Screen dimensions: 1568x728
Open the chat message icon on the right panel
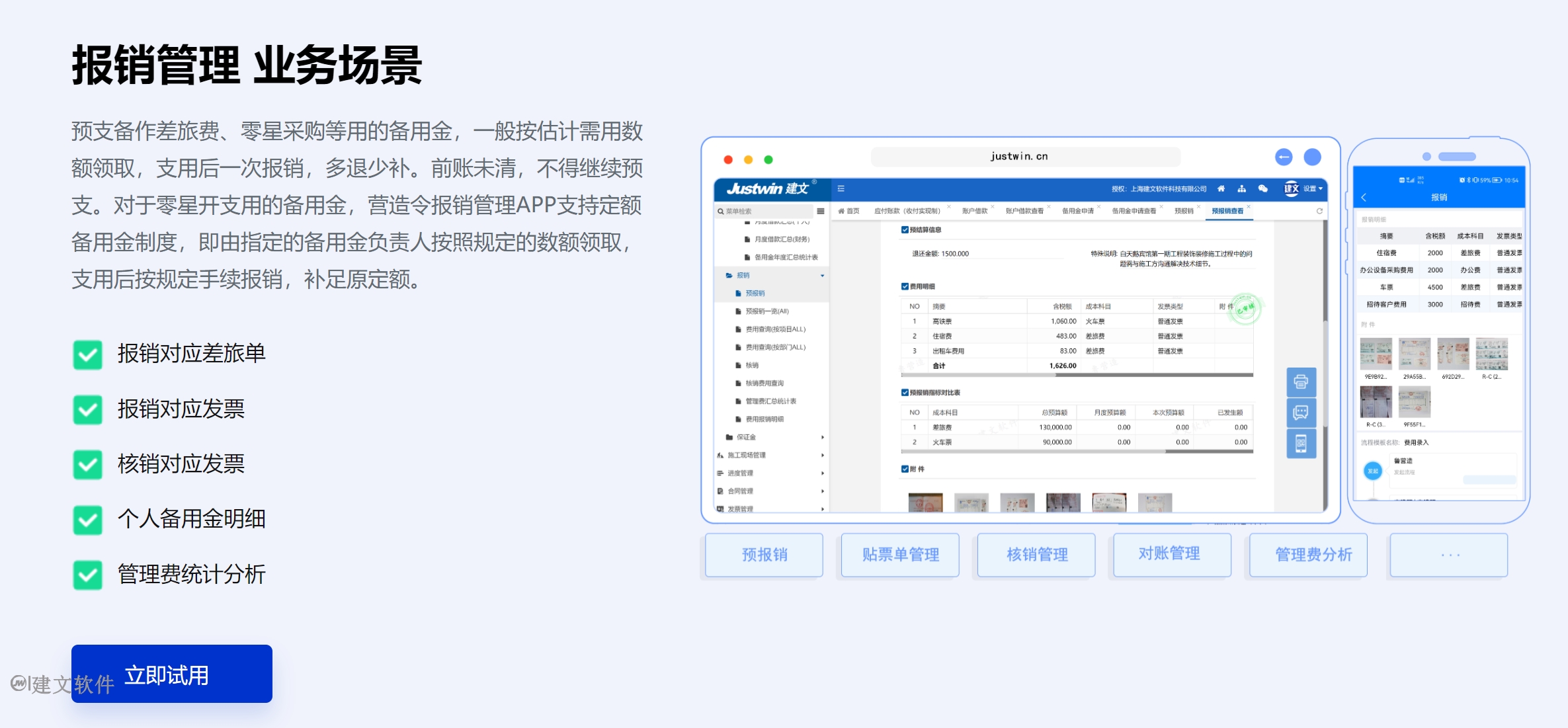[1301, 413]
